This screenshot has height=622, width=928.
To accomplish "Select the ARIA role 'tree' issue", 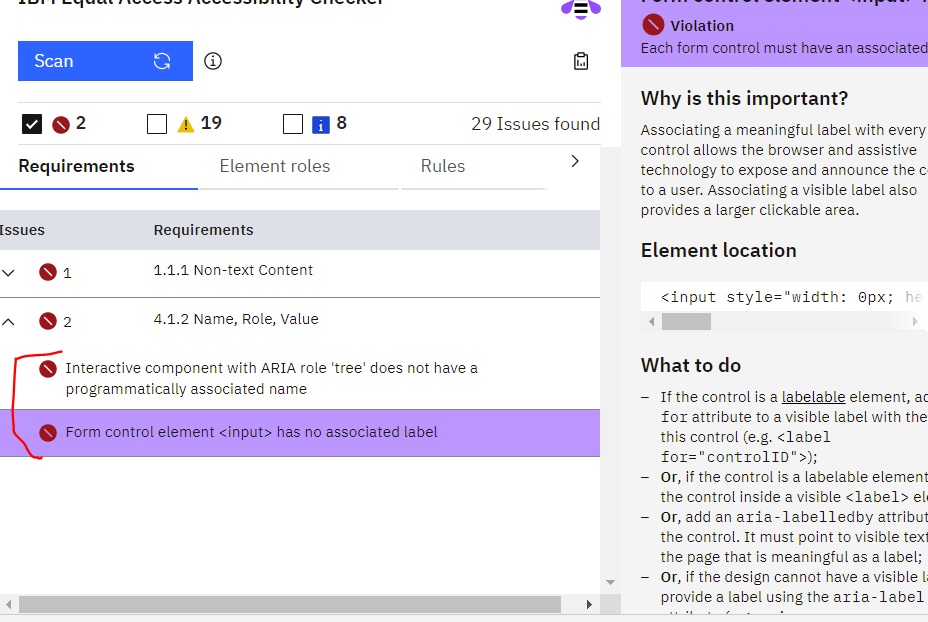I will click(x=299, y=378).
